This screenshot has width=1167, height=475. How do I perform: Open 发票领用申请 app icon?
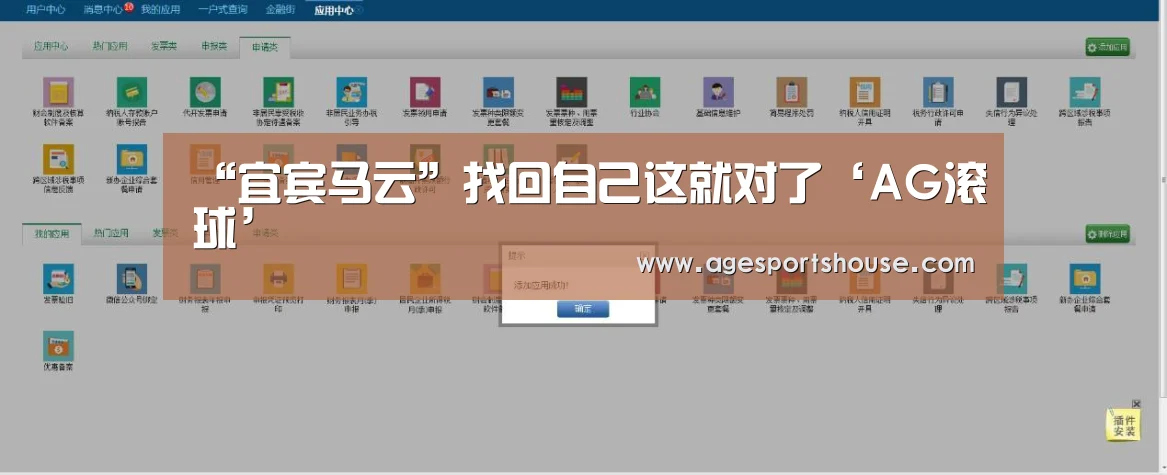(425, 92)
